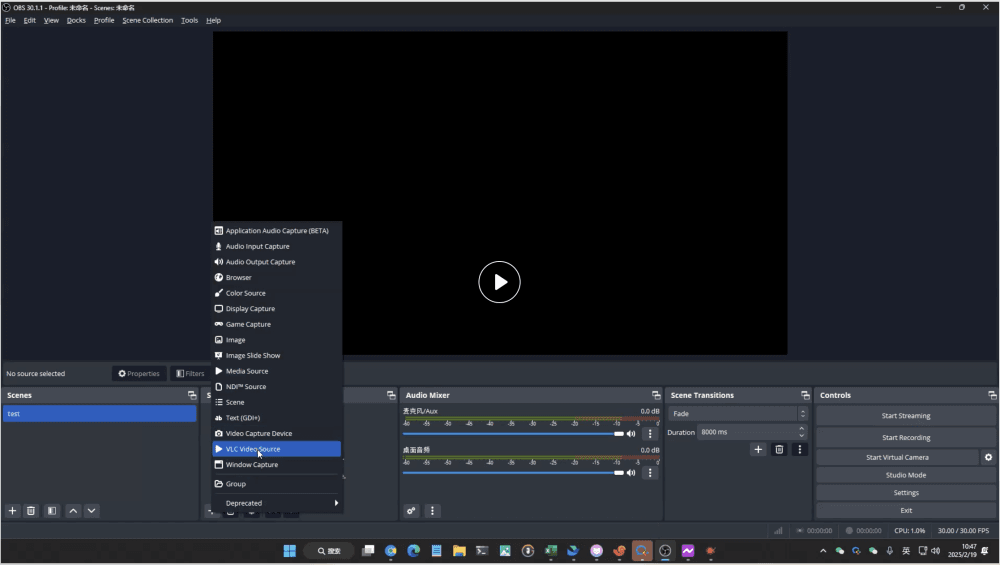Choose VLC Video Source from list
This screenshot has height=565, width=1000.
point(277,449)
